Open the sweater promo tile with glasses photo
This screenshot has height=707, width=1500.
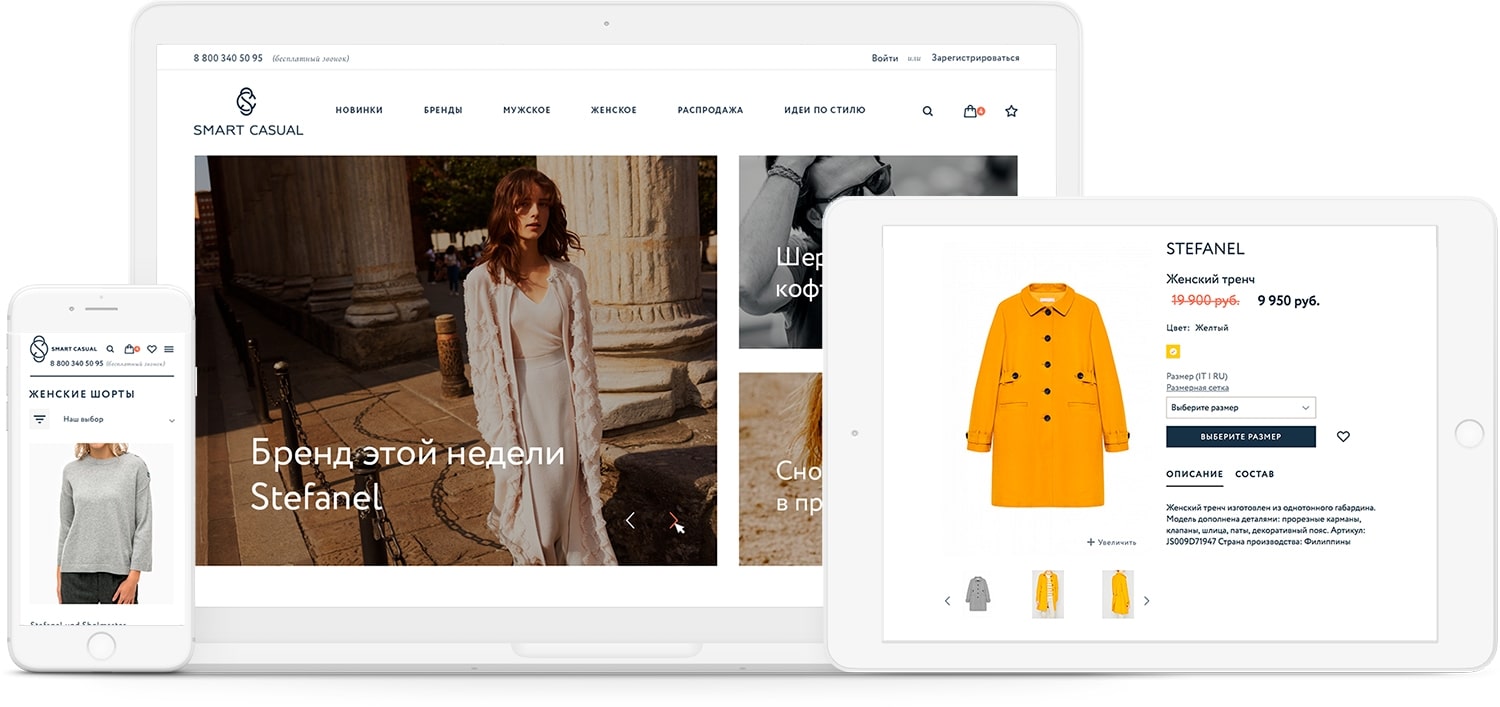click(x=782, y=252)
